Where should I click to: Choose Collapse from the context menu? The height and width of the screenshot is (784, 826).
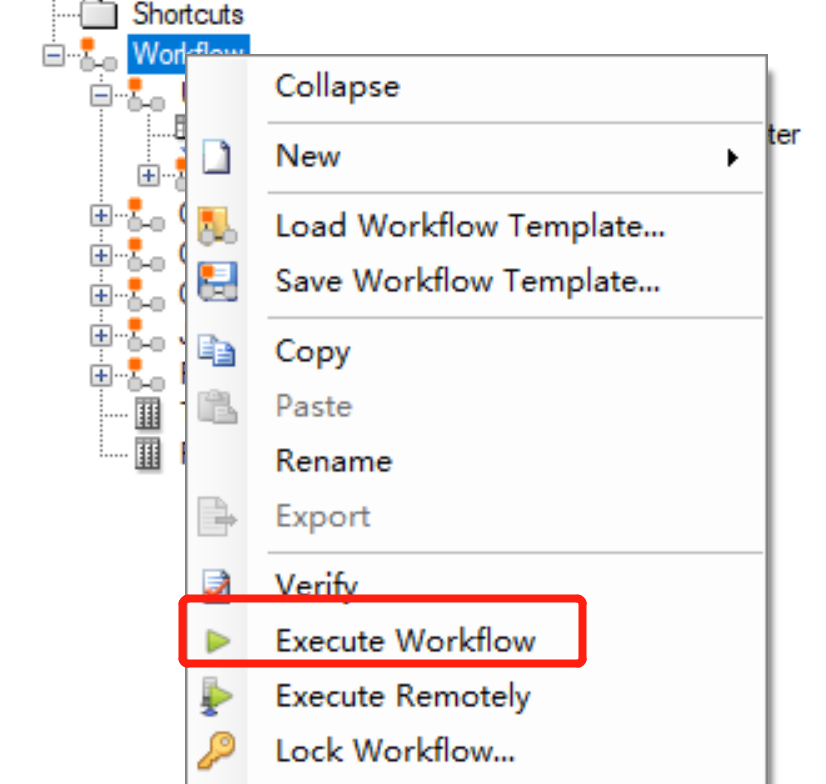pyautogui.click(x=338, y=87)
